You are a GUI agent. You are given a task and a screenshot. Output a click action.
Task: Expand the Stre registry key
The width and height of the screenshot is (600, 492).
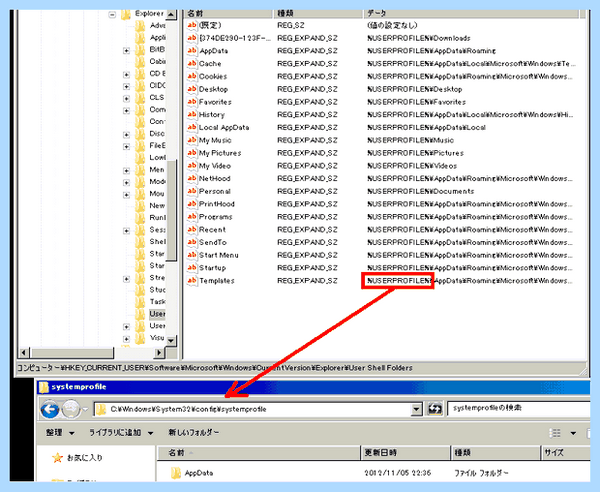[x=126, y=279]
